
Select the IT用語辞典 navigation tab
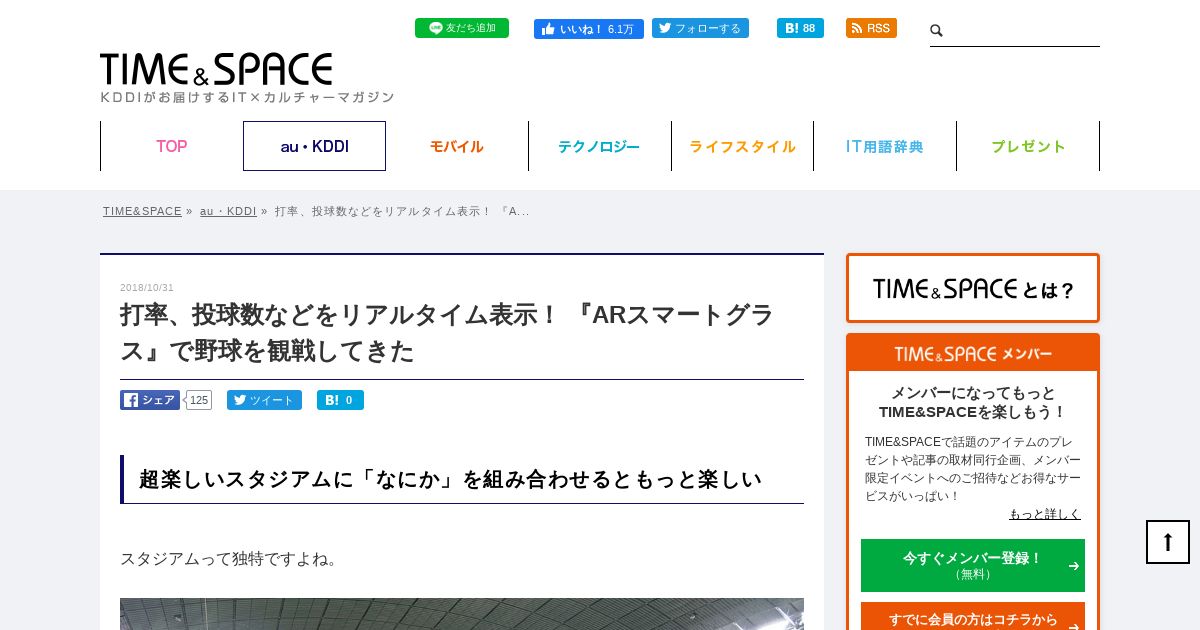click(885, 146)
